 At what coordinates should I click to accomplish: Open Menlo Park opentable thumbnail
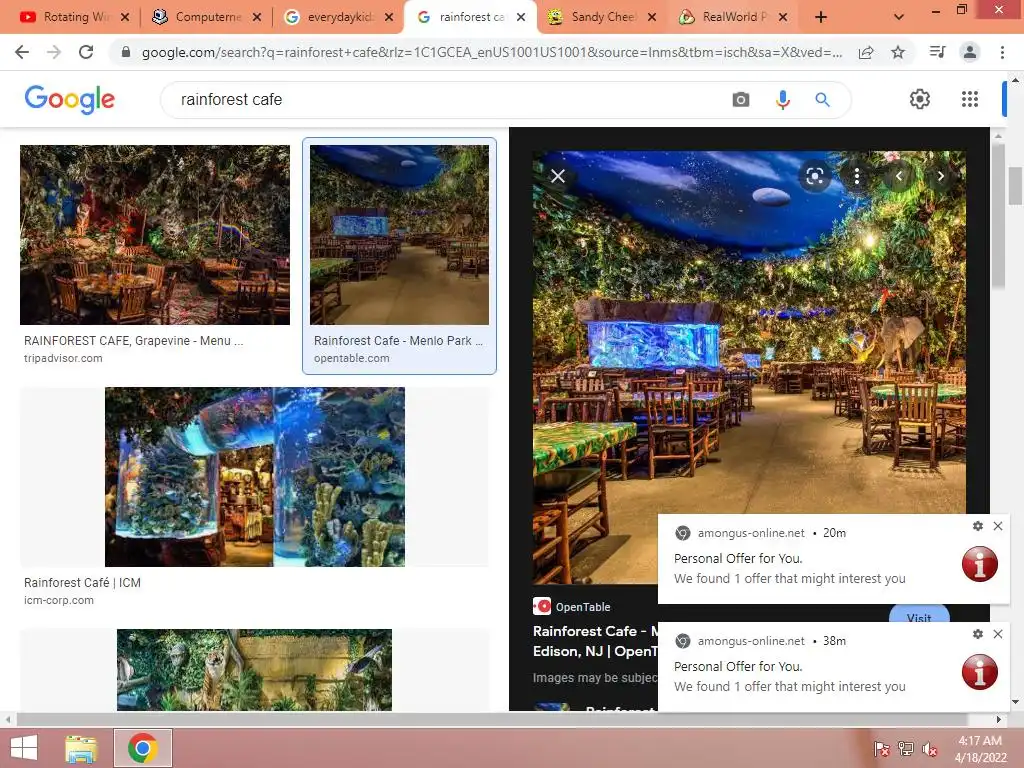pos(399,234)
